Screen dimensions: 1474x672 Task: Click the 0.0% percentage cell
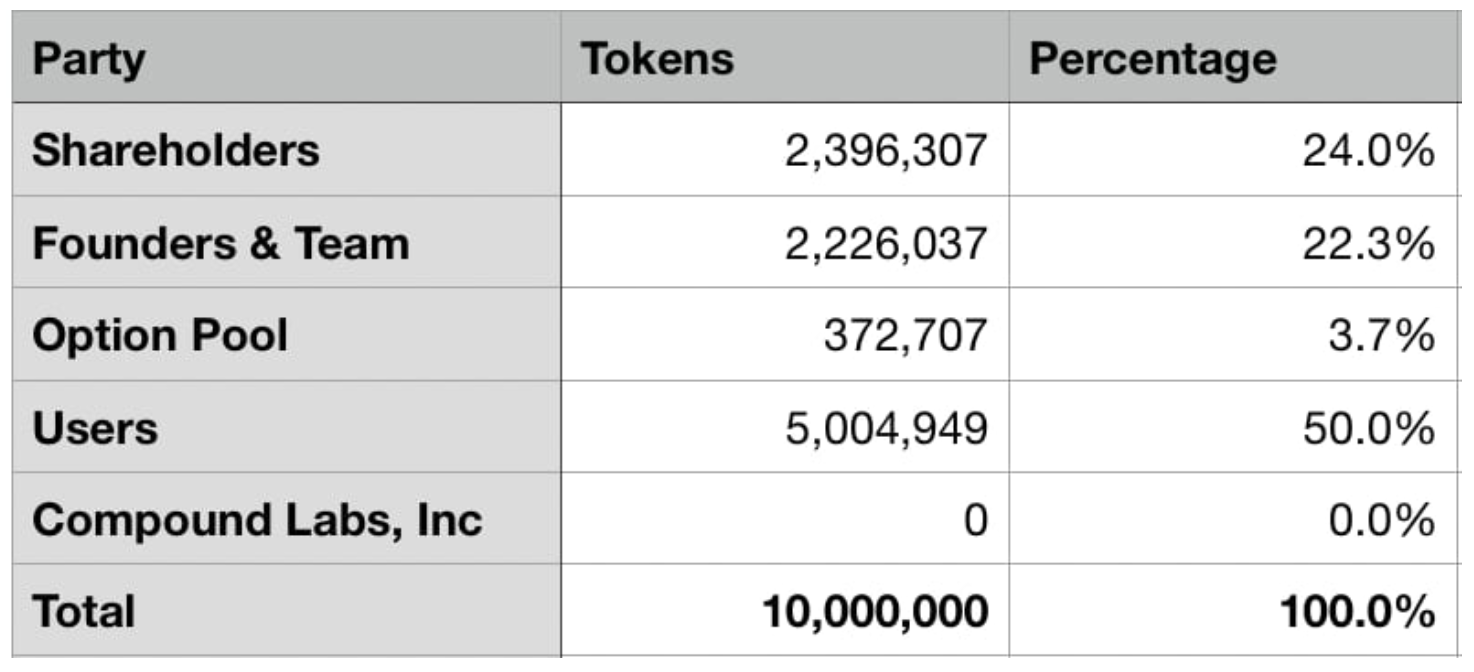click(1234, 518)
